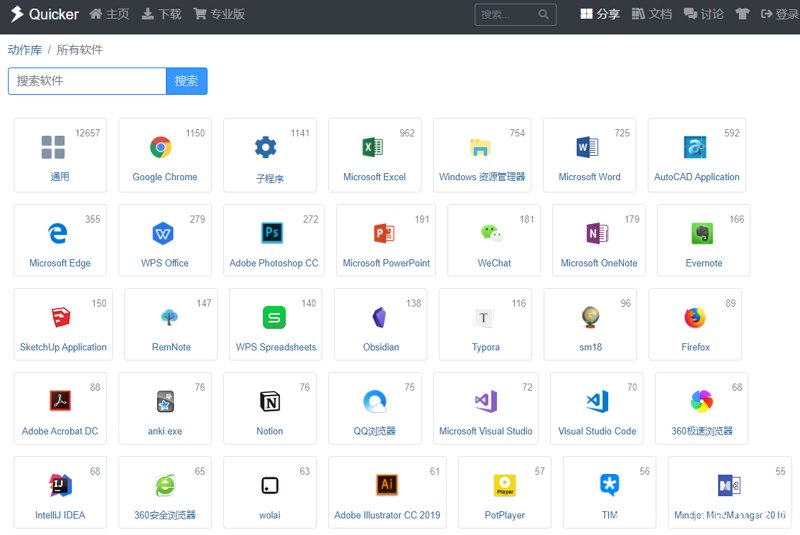The width and height of the screenshot is (800, 535).
Task: Click the Quicker logo in navbar
Action: 44,14
